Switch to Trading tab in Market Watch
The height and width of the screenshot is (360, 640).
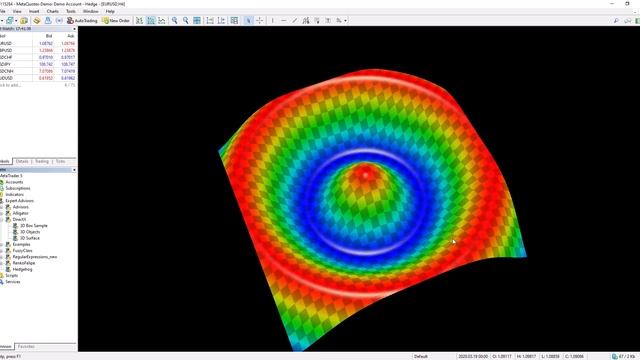click(x=42, y=162)
